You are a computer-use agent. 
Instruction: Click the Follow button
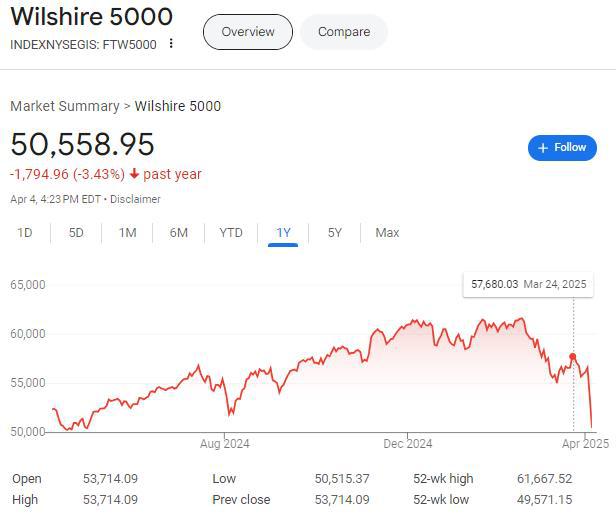click(562, 148)
